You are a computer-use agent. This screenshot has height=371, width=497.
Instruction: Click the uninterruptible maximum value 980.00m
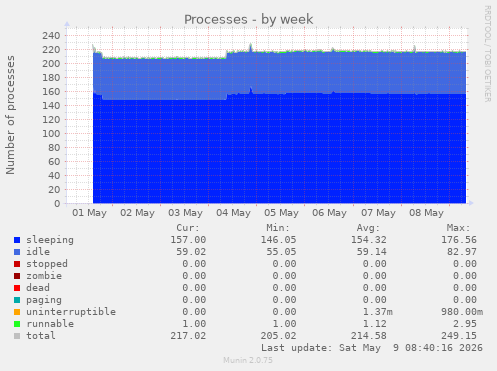point(462,312)
